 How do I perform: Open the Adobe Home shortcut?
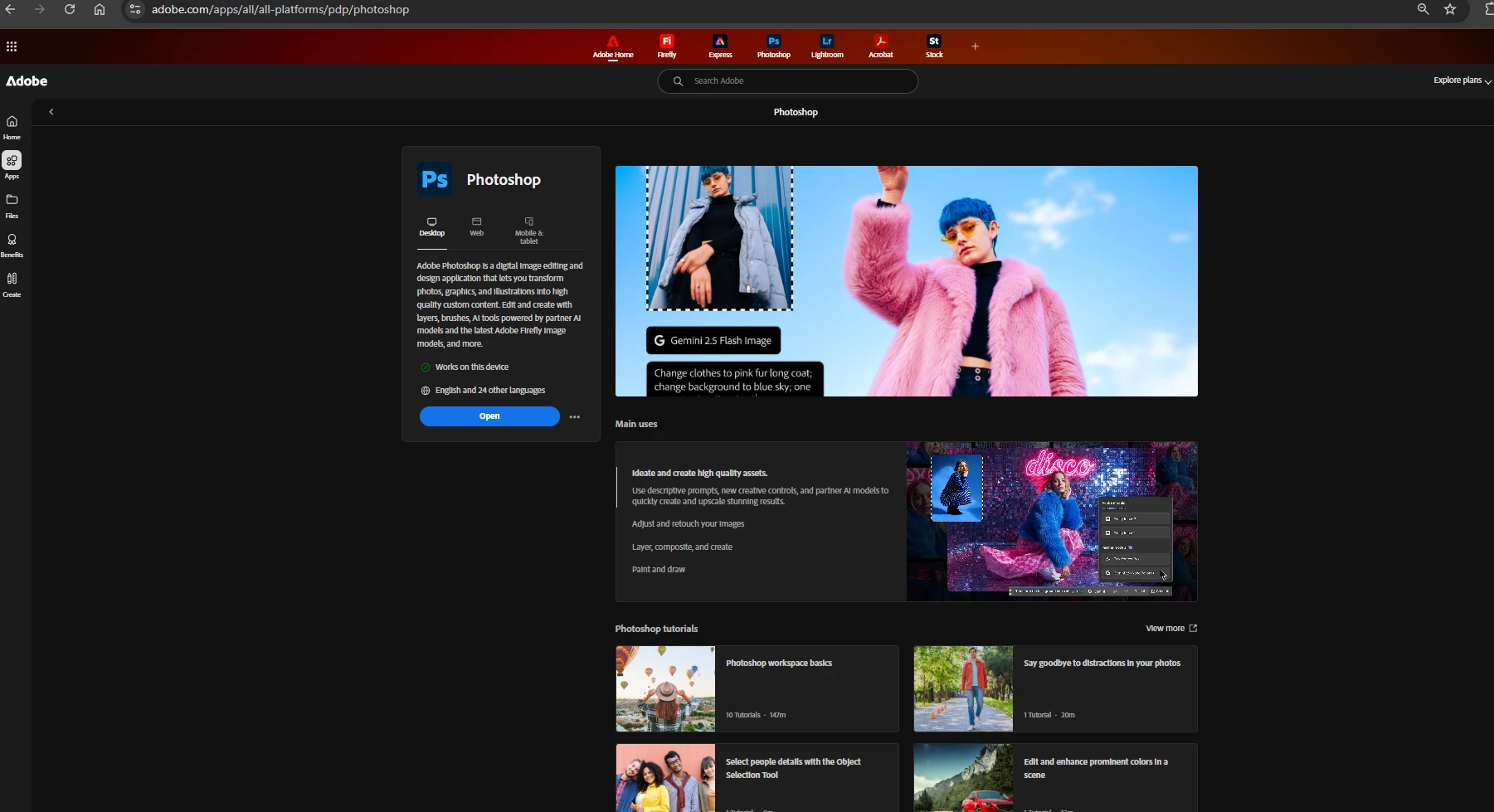click(613, 46)
